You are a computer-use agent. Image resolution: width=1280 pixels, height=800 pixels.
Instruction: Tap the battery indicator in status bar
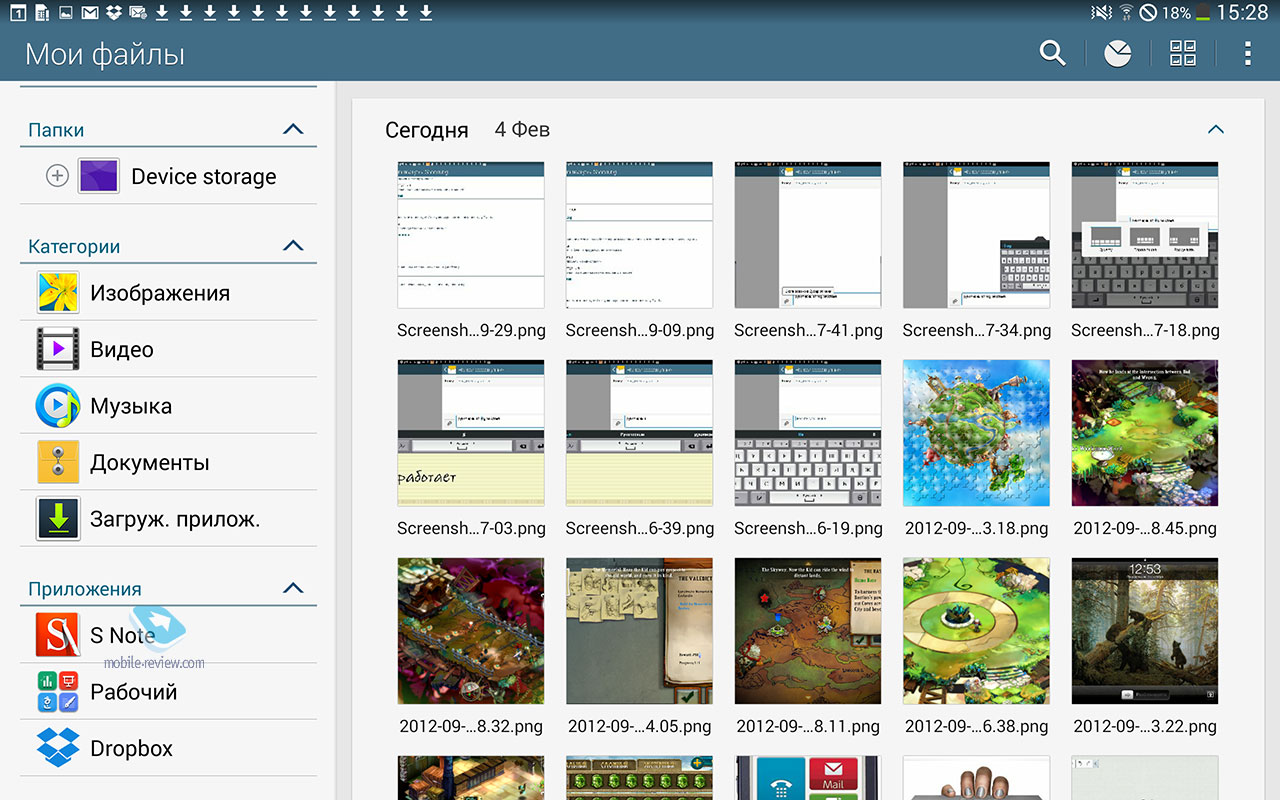tap(1202, 13)
